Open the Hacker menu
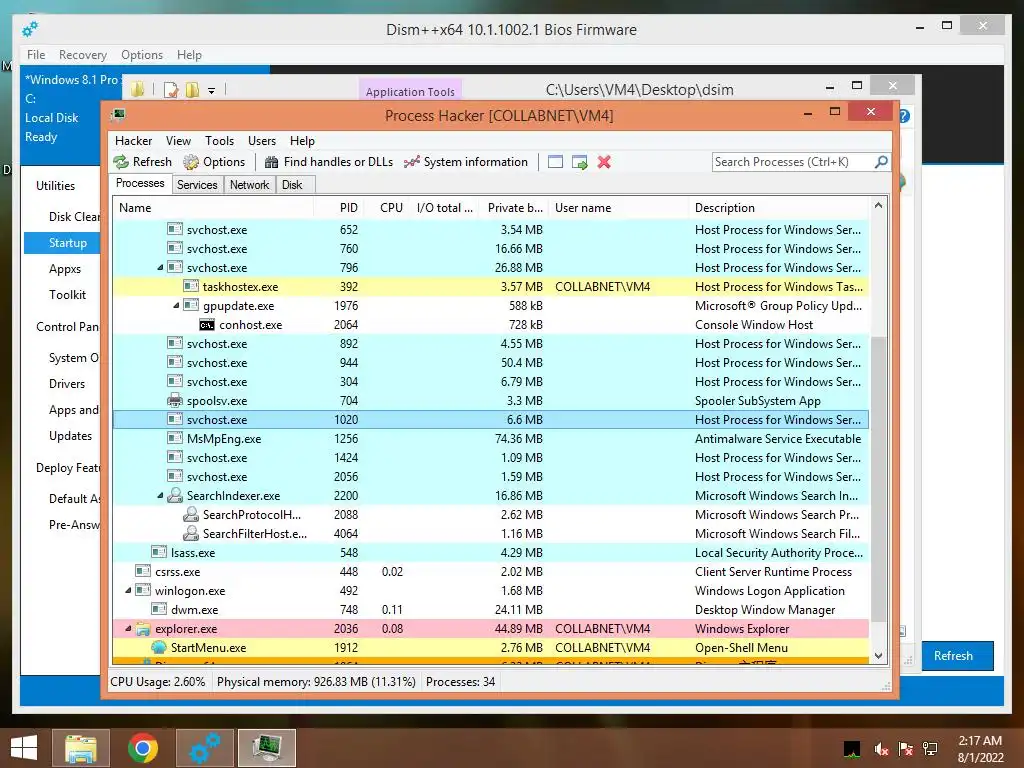This screenshot has width=1024, height=768. tap(133, 140)
